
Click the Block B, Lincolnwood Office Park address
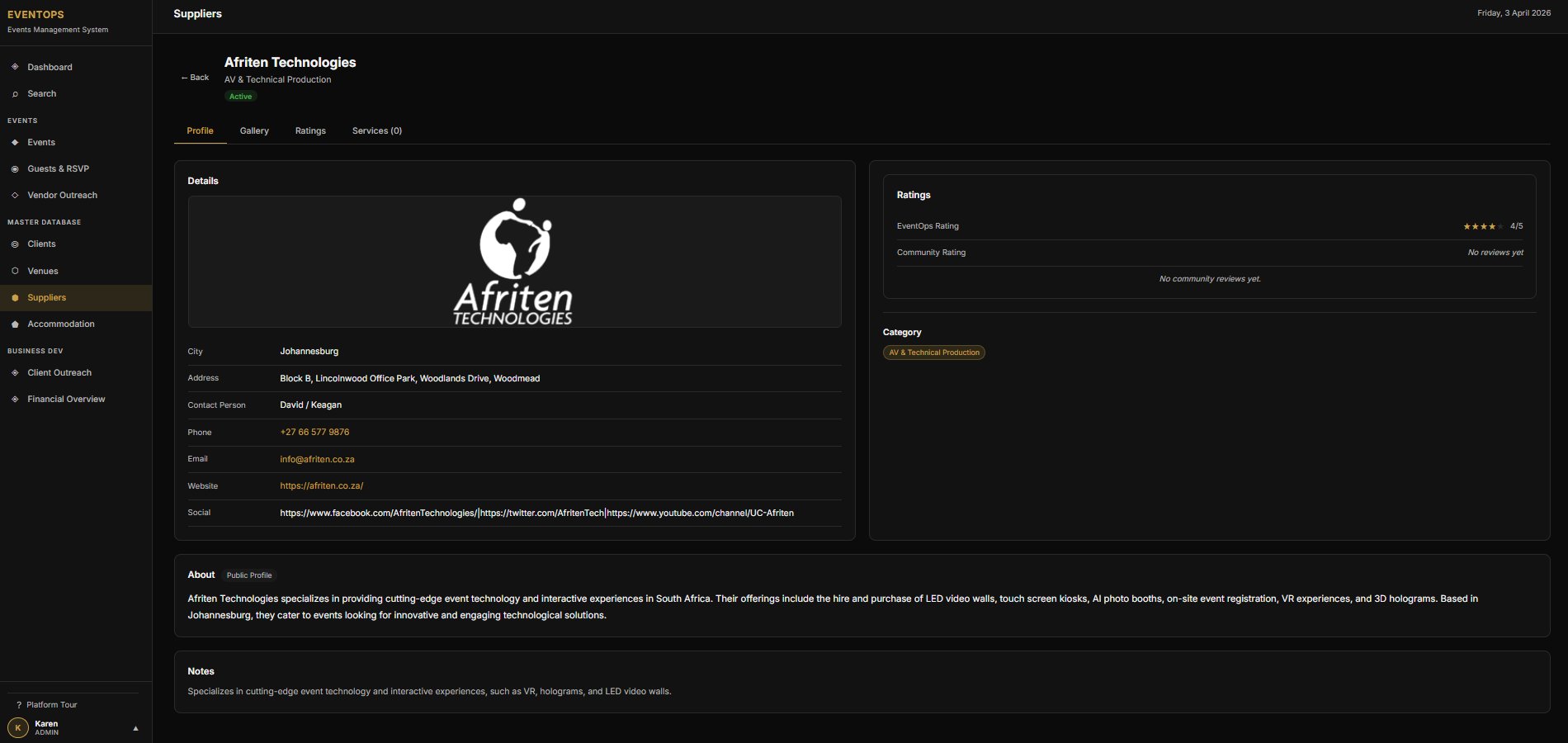point(410,379)
